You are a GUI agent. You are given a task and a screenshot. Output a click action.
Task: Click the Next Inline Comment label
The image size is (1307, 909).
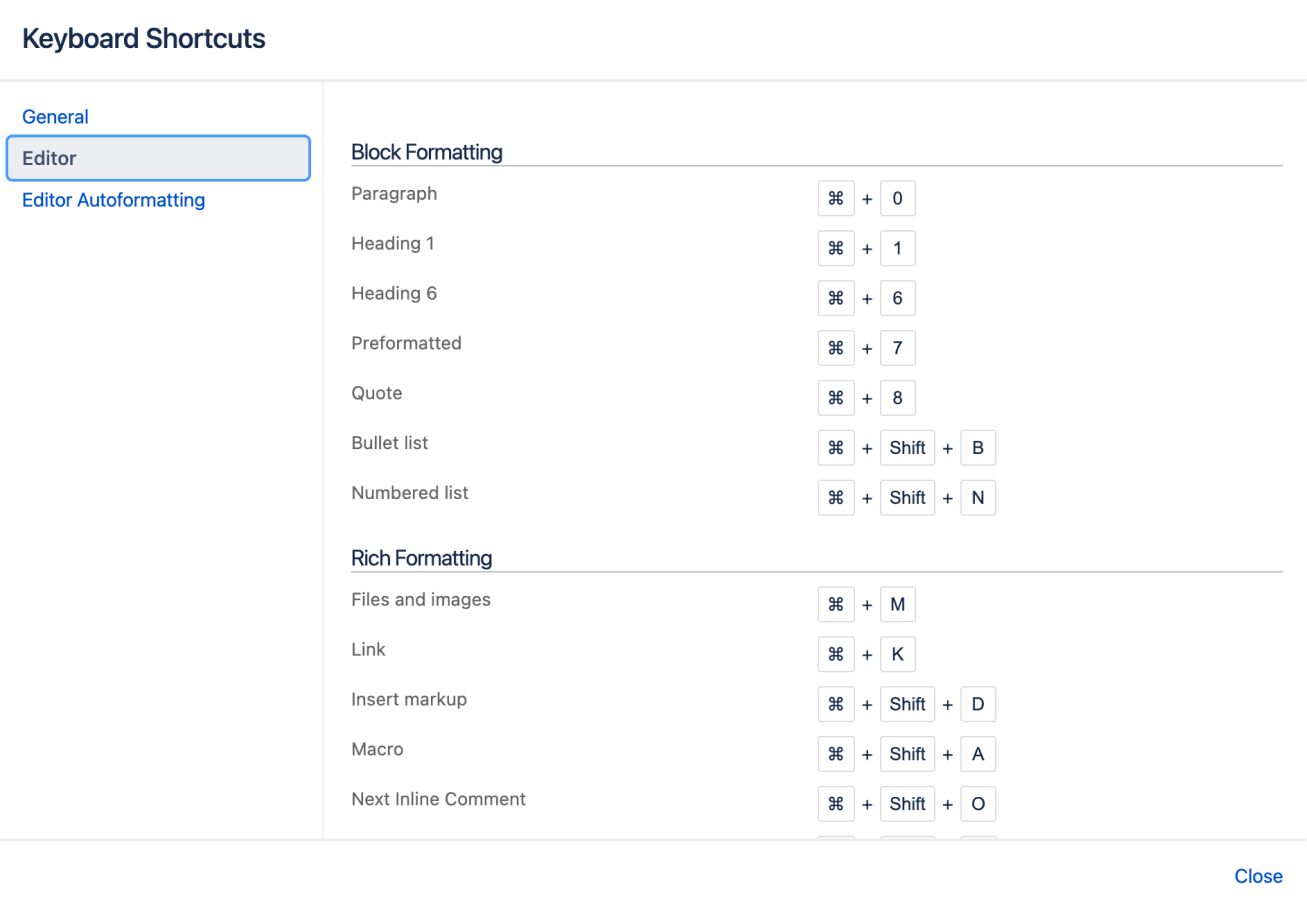[438, 799]
